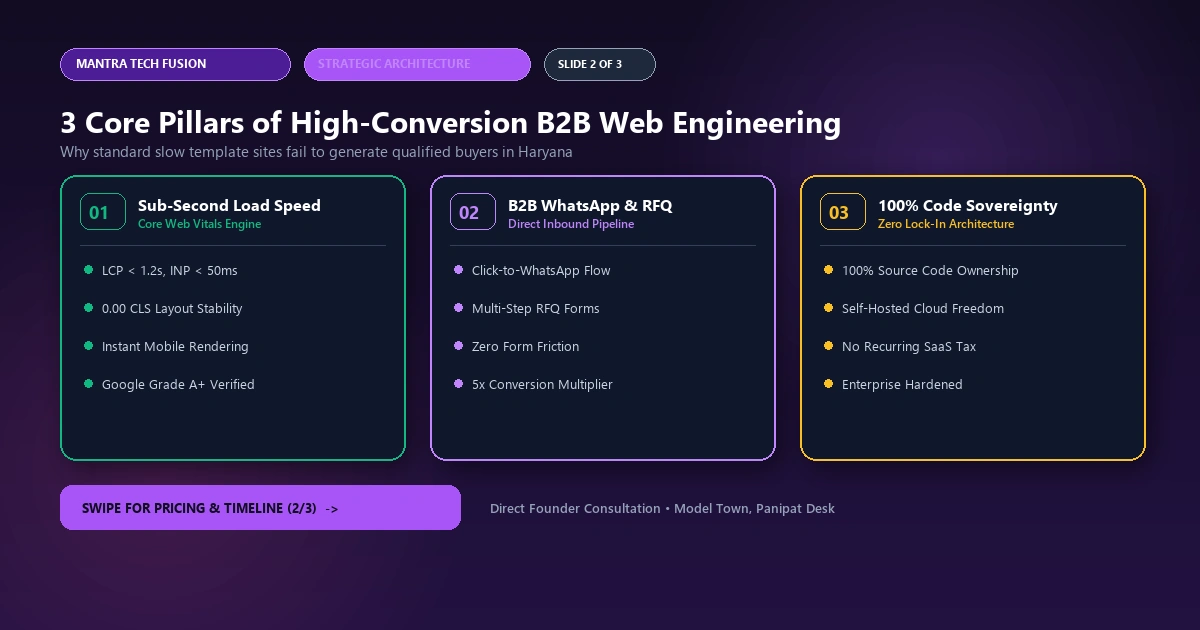
Task: Select the 100% Code Sovereignty heading
Action: click(967, 205)
